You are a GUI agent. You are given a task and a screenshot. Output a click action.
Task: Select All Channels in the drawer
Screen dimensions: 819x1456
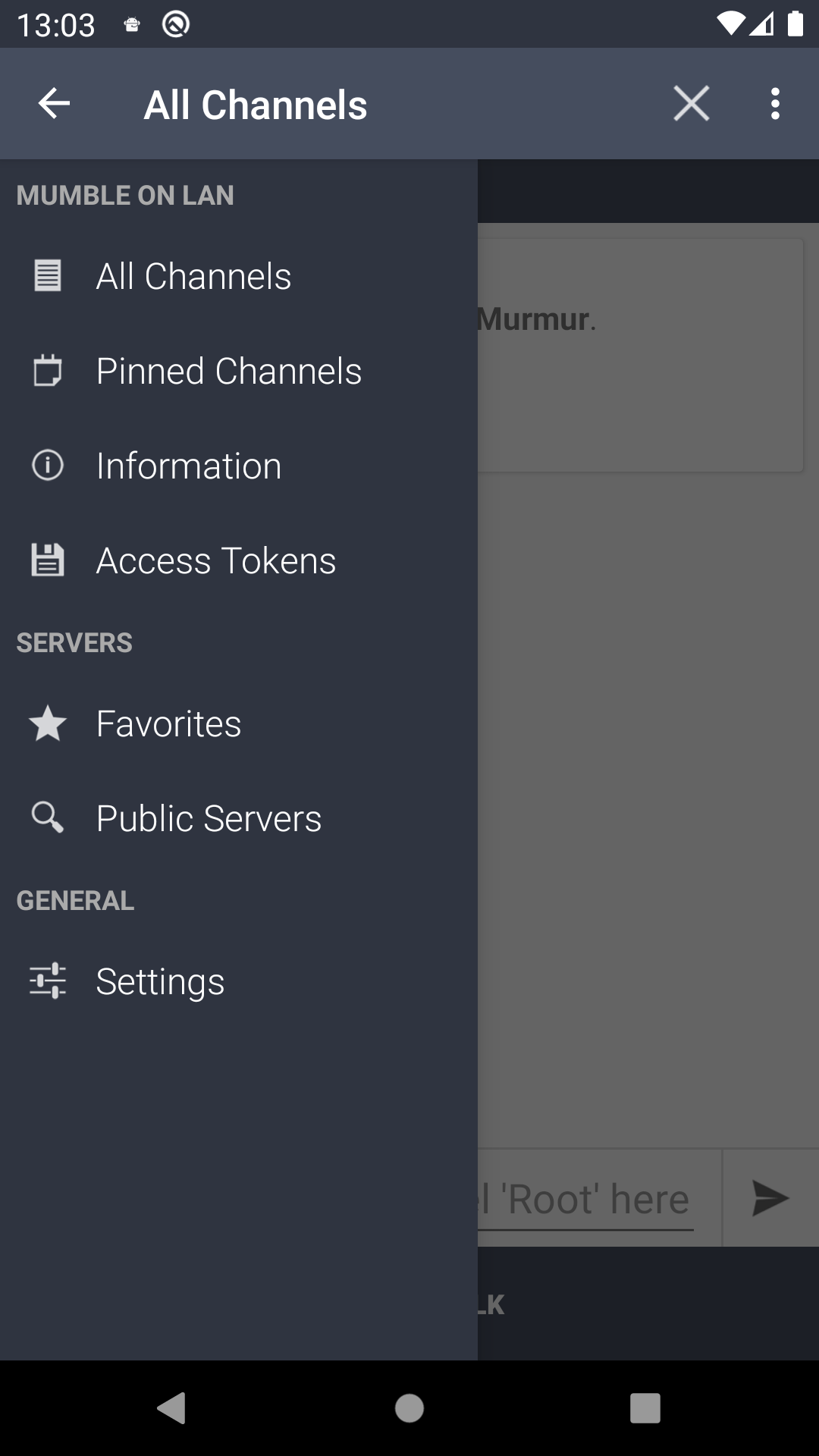[194, 276]
